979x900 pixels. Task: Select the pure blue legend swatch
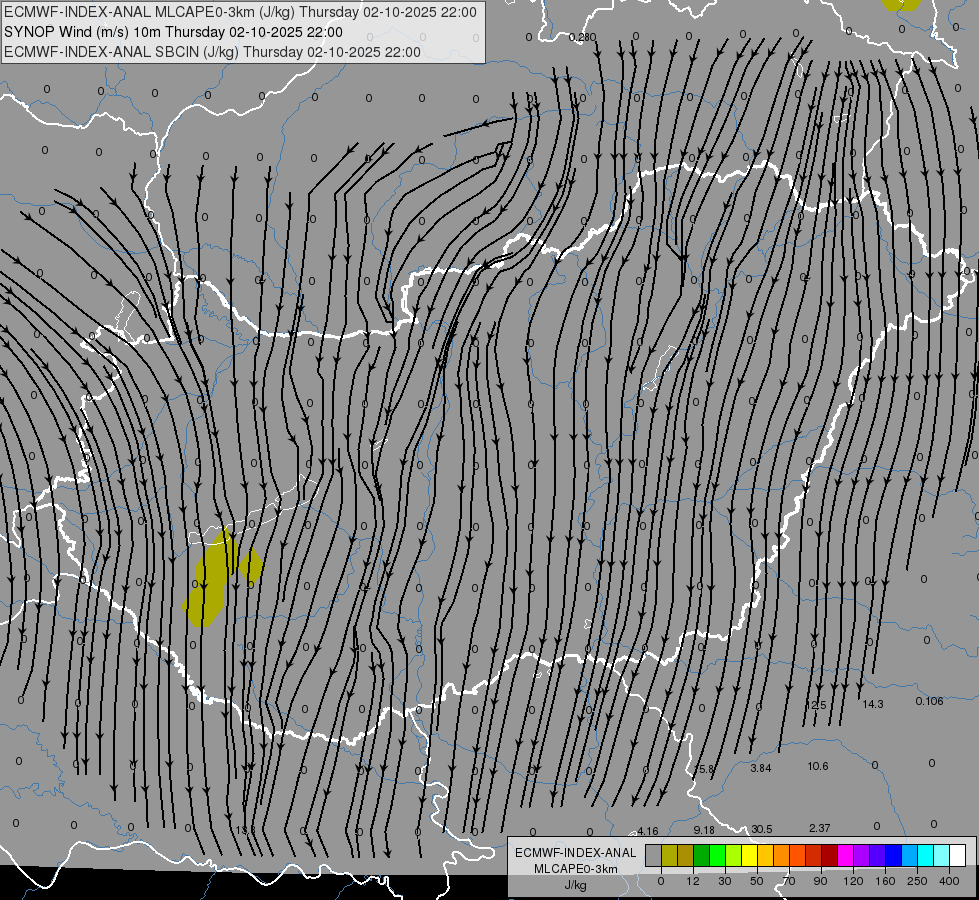[893, 855]
